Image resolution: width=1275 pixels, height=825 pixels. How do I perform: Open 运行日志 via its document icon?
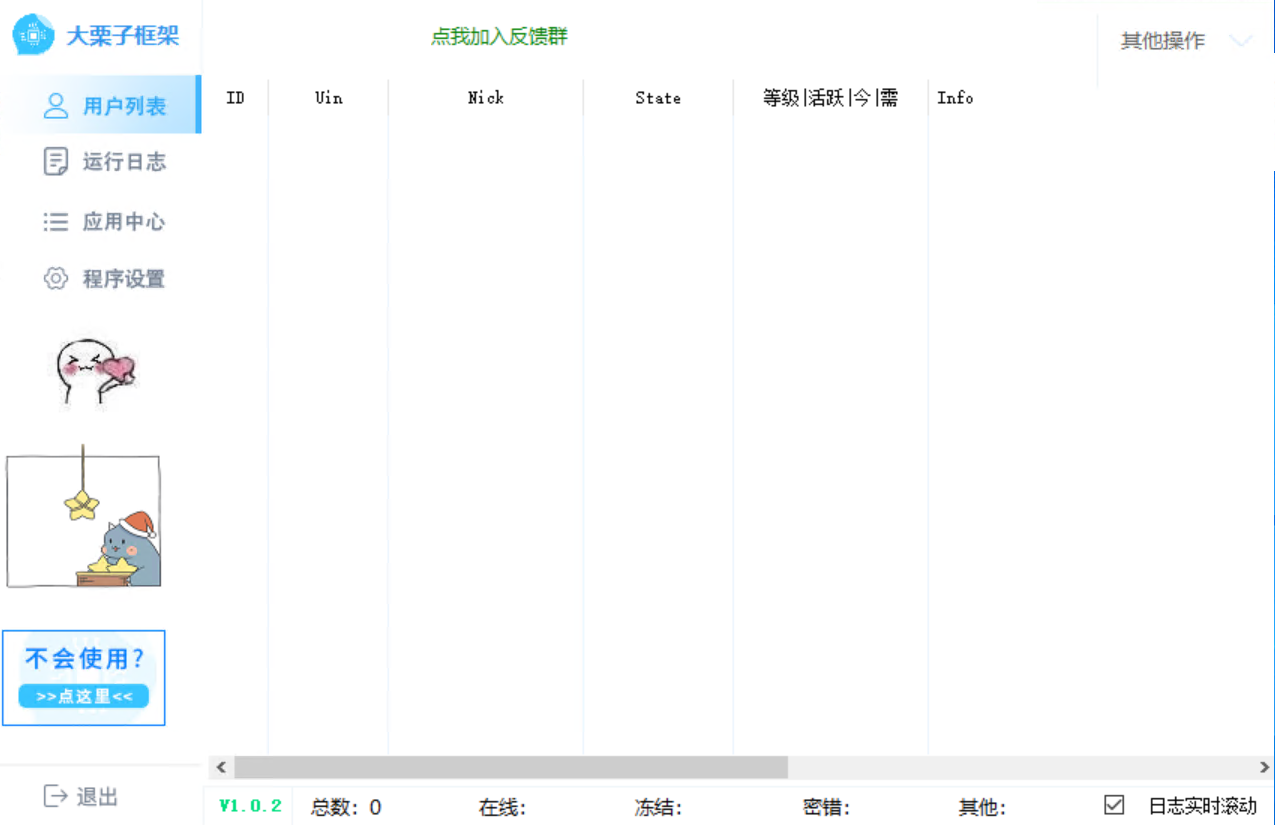point(57,162)
